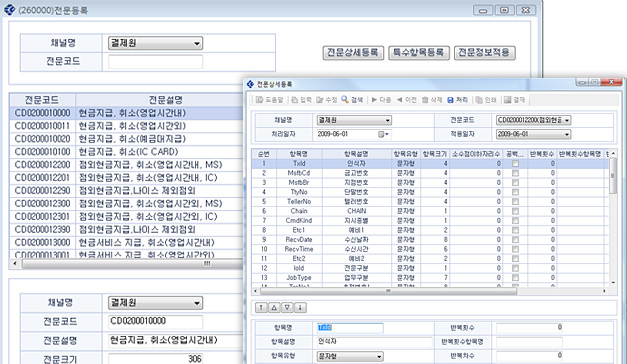Toggle the 공백 checkbox in RecvDate row
This screenshot has height=364, width=627.
pyautogui.click(x=515, y=240)
